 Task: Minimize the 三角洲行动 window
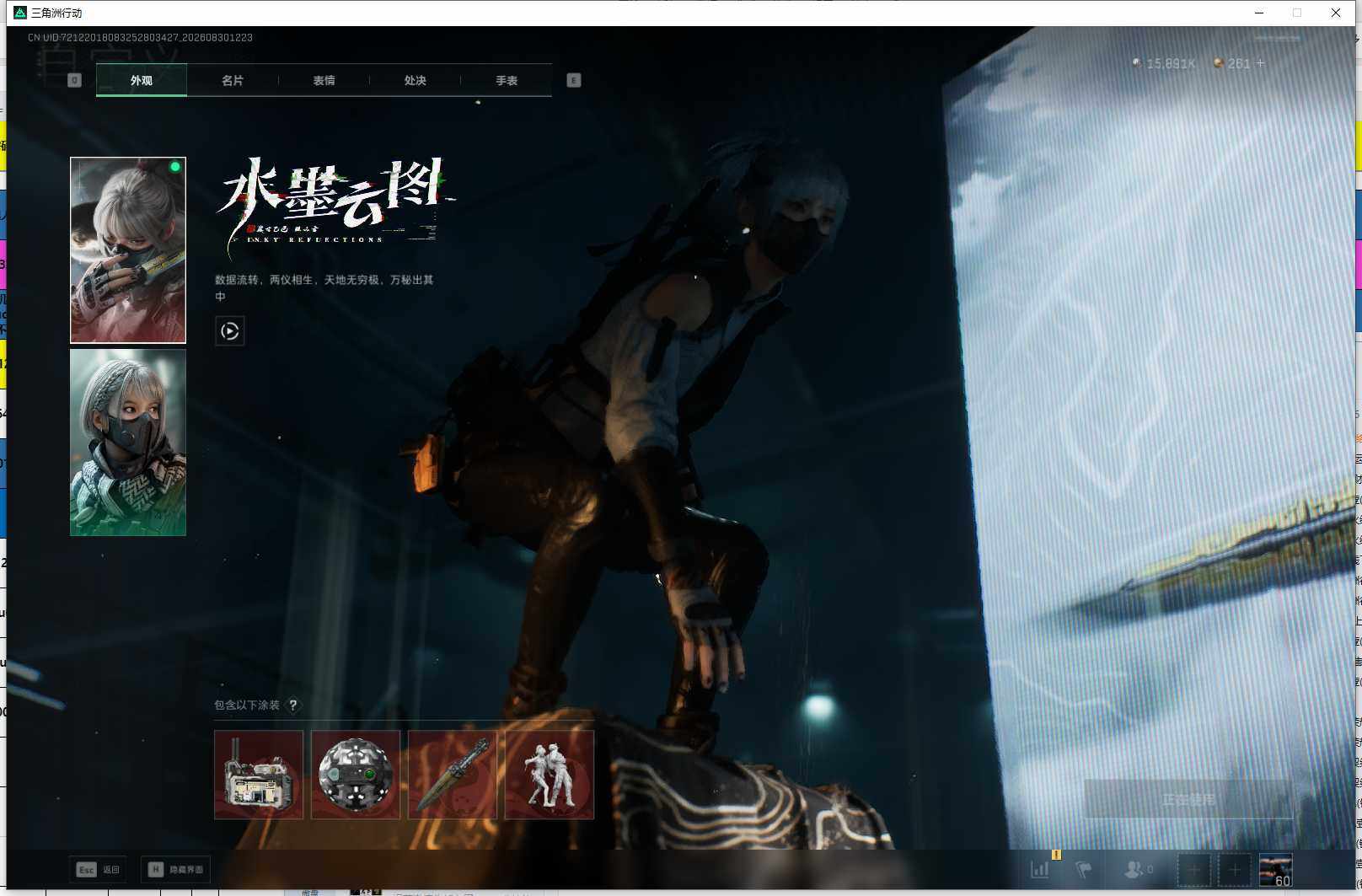pyautogui.click(x=1259, y=13)
